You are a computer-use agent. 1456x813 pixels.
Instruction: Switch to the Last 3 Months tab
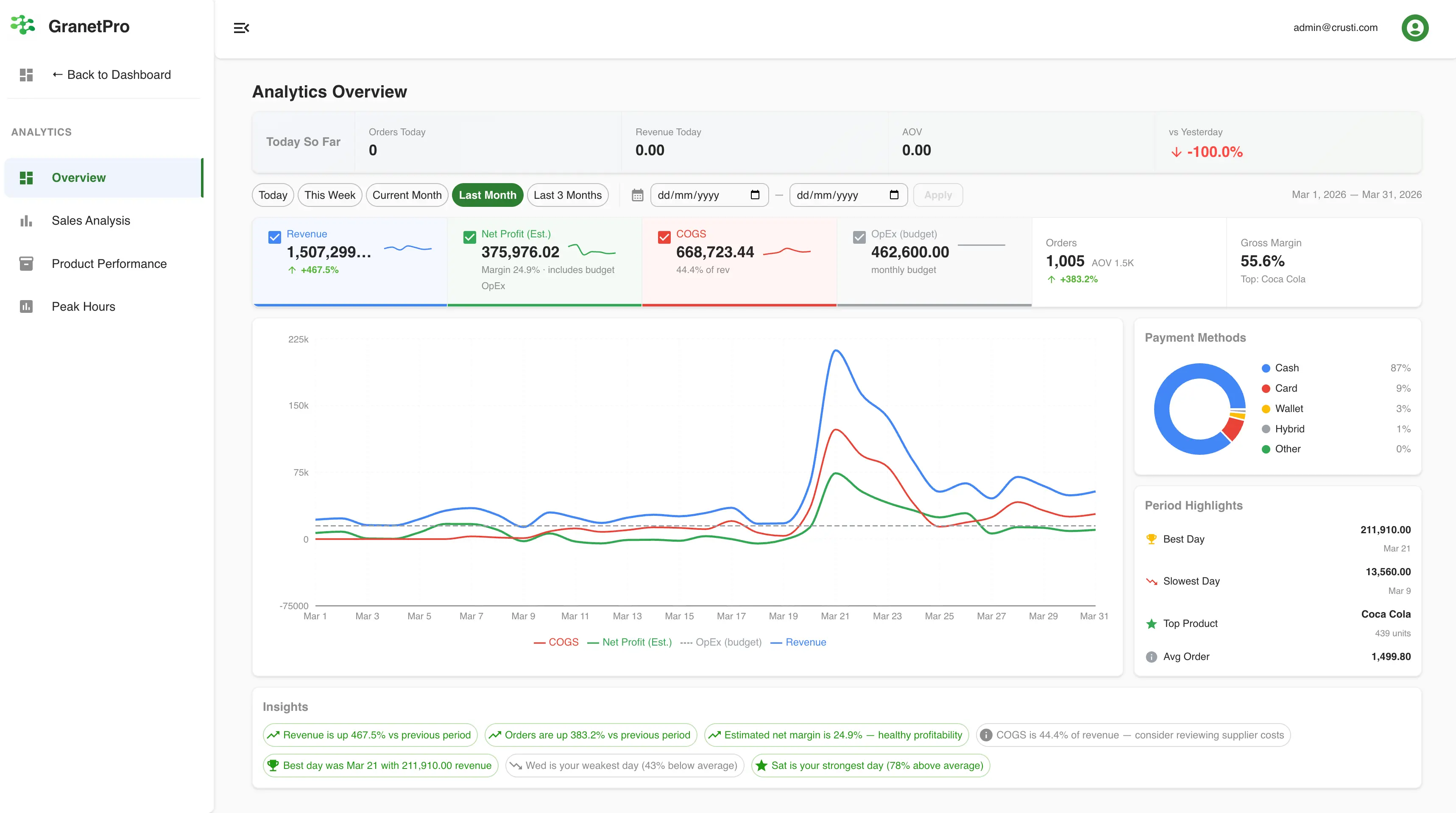click(x=567, y=195)
